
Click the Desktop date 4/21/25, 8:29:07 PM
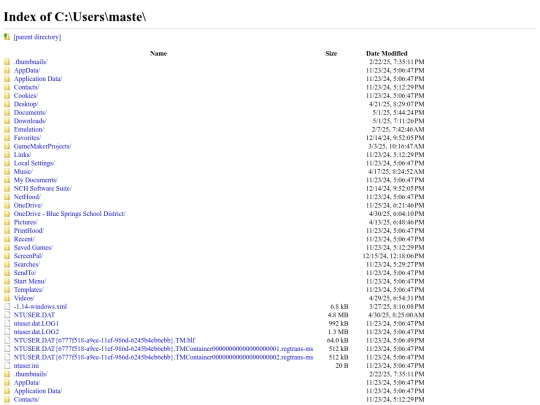click(396, 104)
